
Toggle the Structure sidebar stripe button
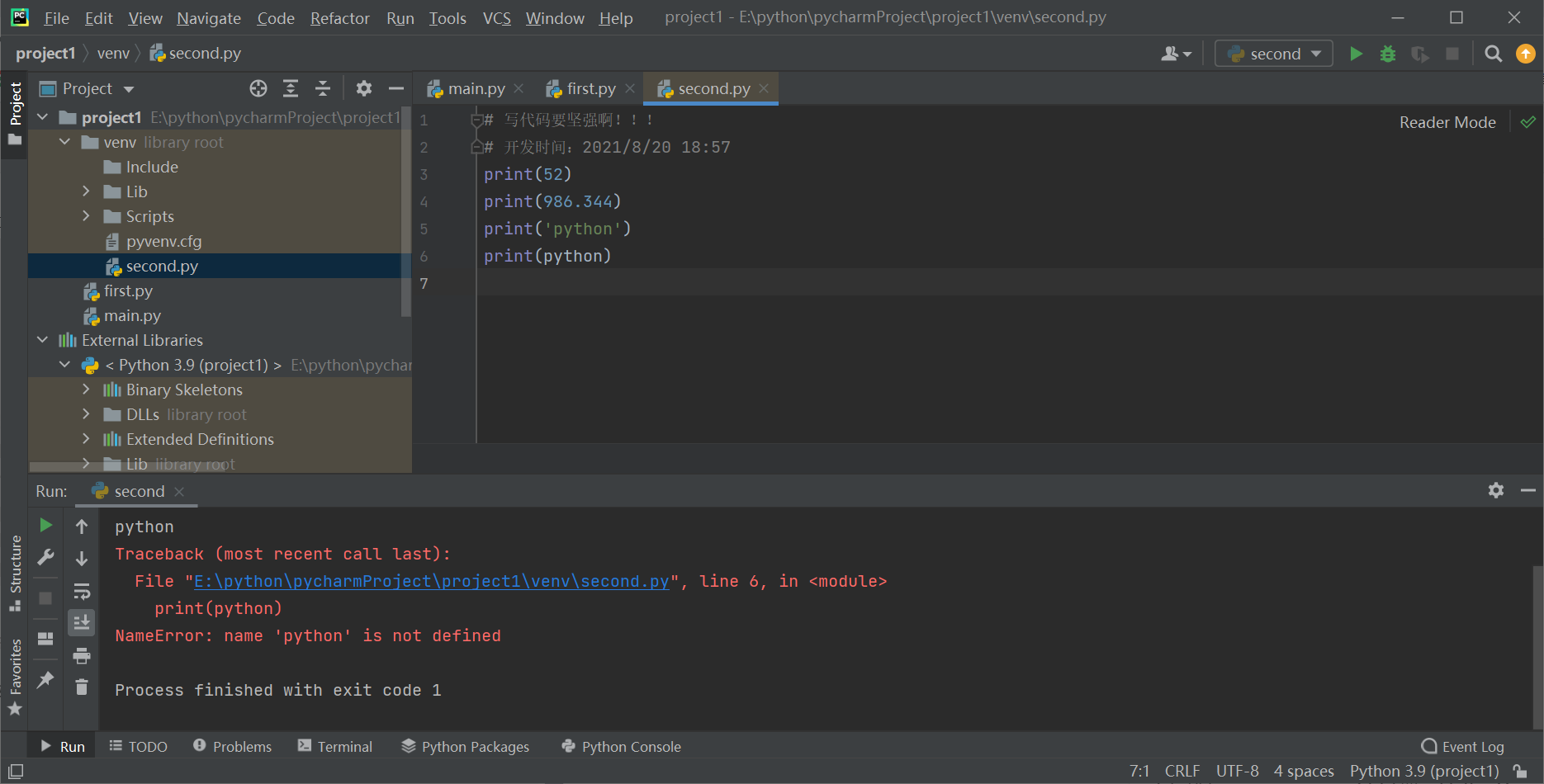click(x=15, y=573)
